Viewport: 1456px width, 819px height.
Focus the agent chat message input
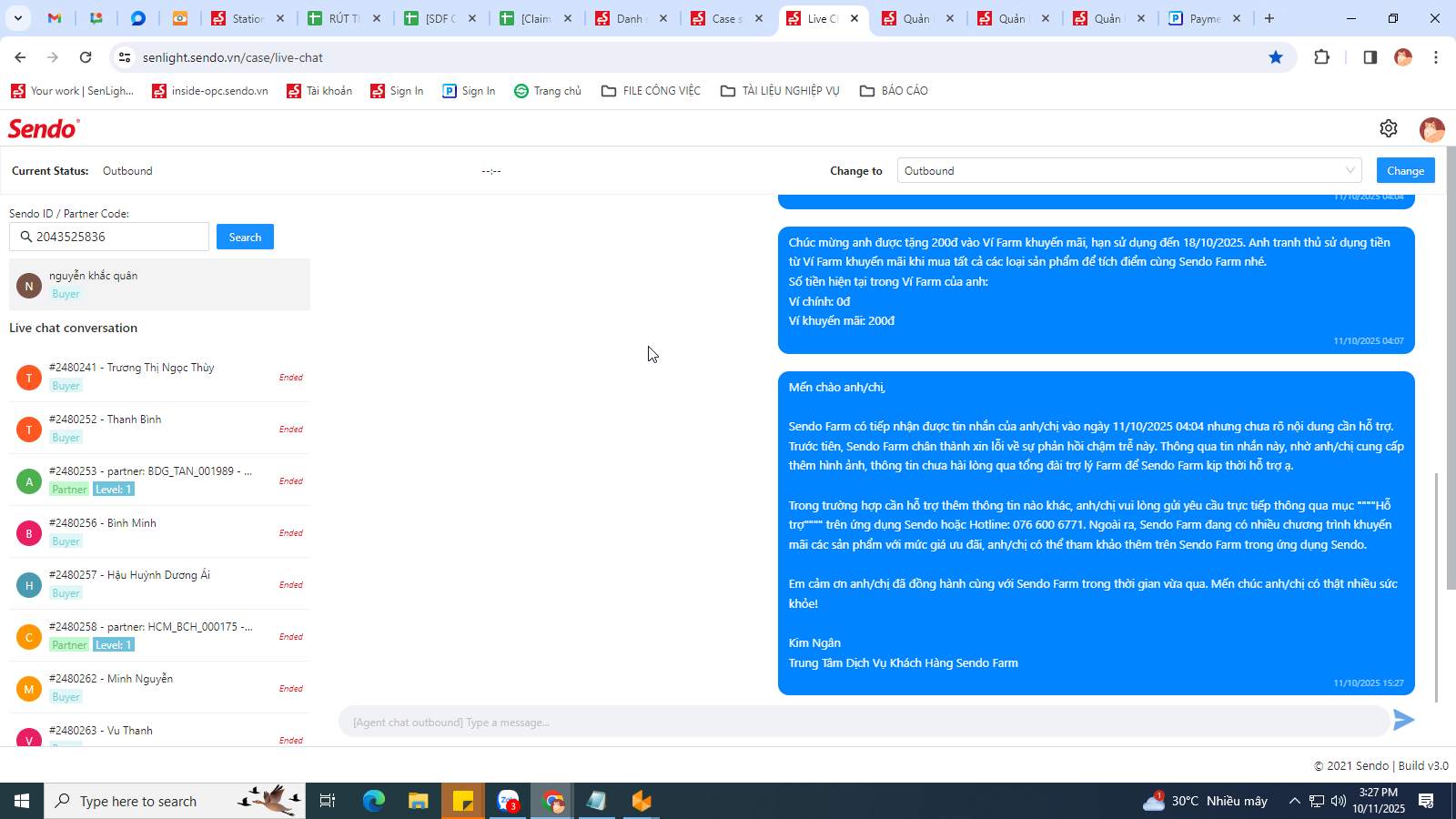pos(864,723)
